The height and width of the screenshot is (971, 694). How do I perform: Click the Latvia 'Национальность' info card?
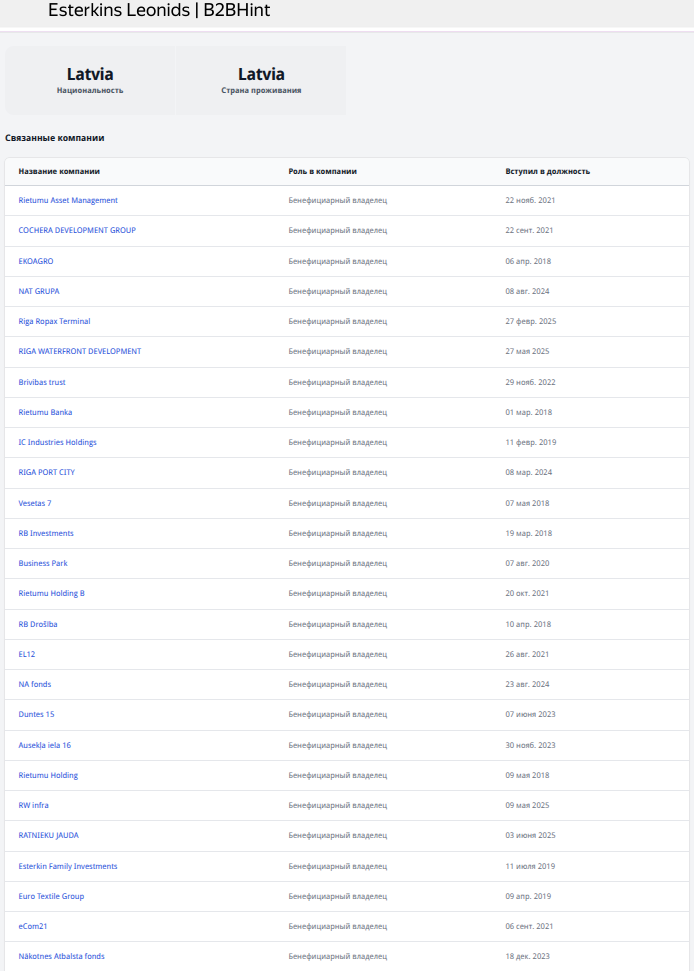tap(90, 80)
